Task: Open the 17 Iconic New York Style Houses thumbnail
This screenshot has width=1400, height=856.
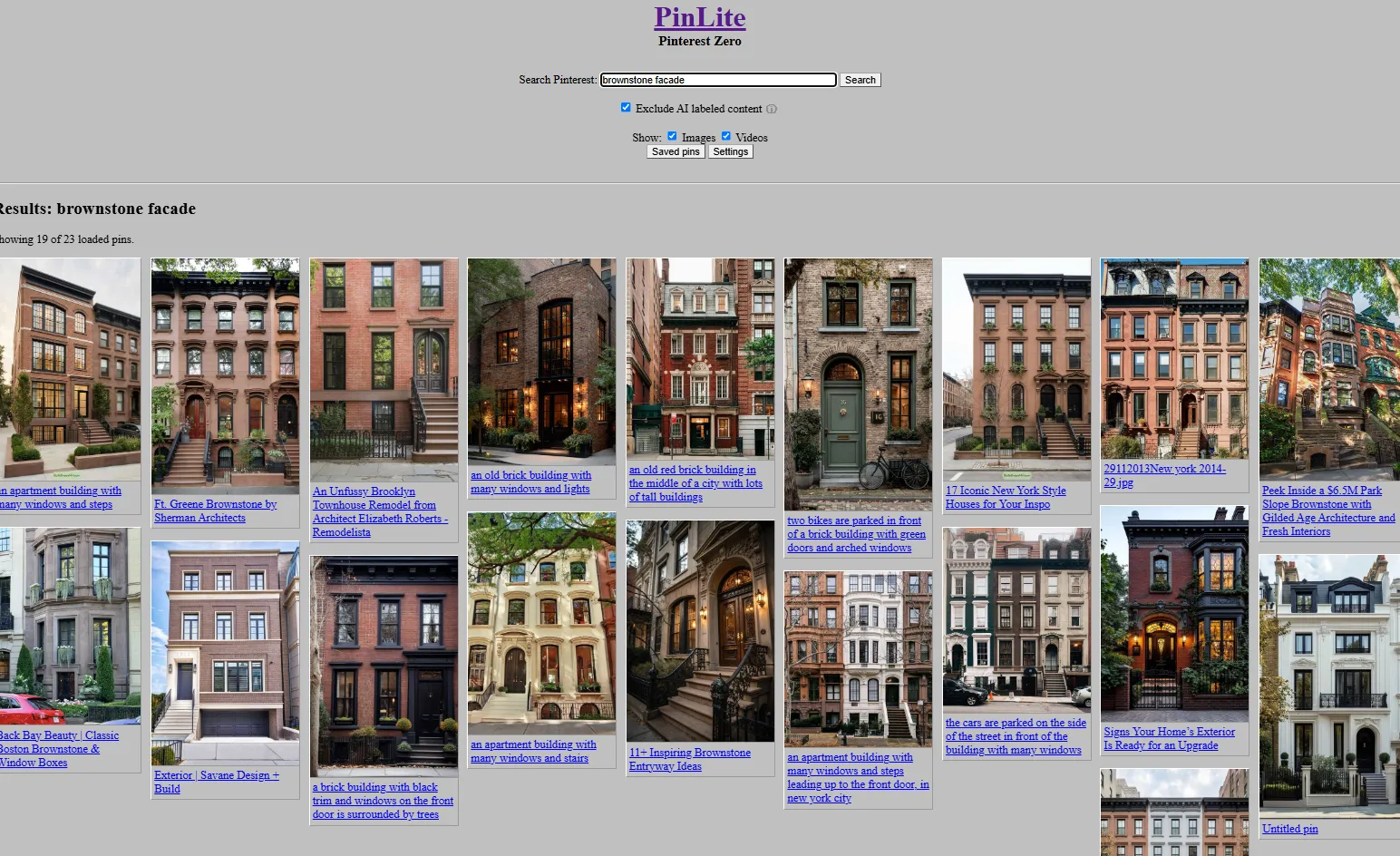Action: click(x=1016, y=369)
